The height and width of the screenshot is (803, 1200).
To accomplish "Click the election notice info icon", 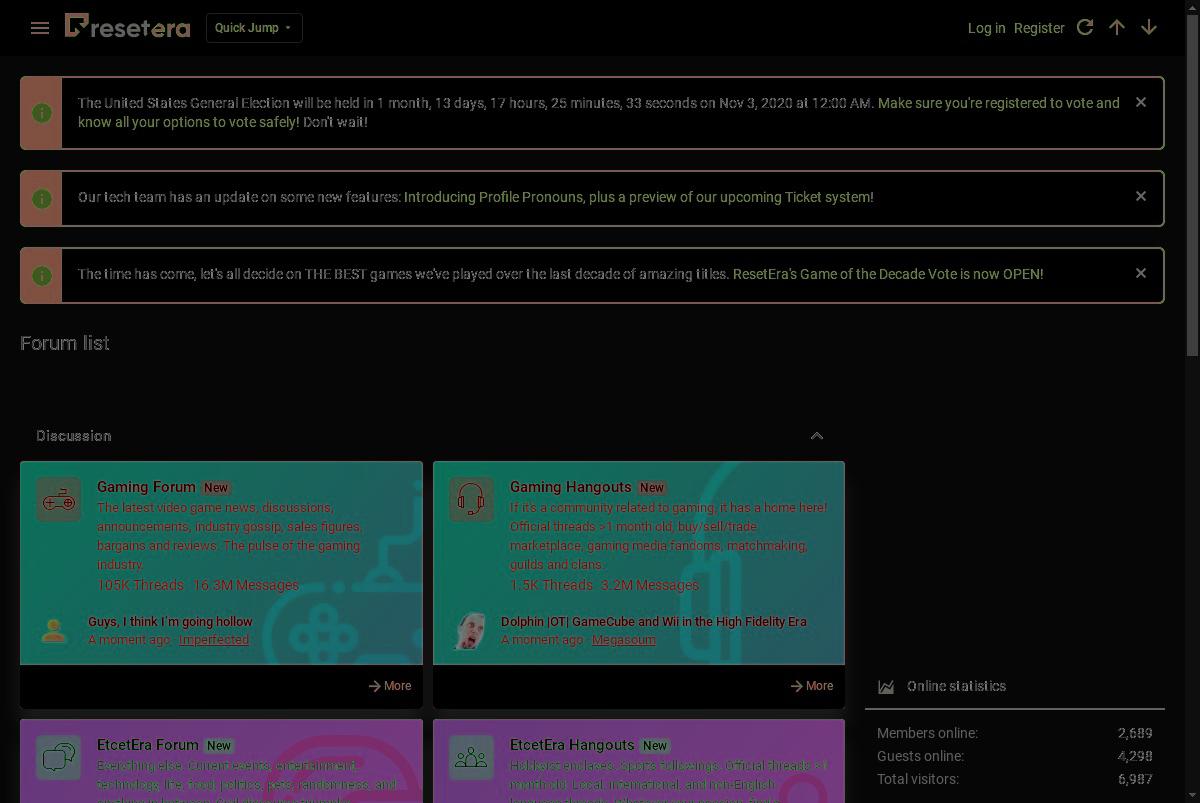I will click(x=42, y=113).
